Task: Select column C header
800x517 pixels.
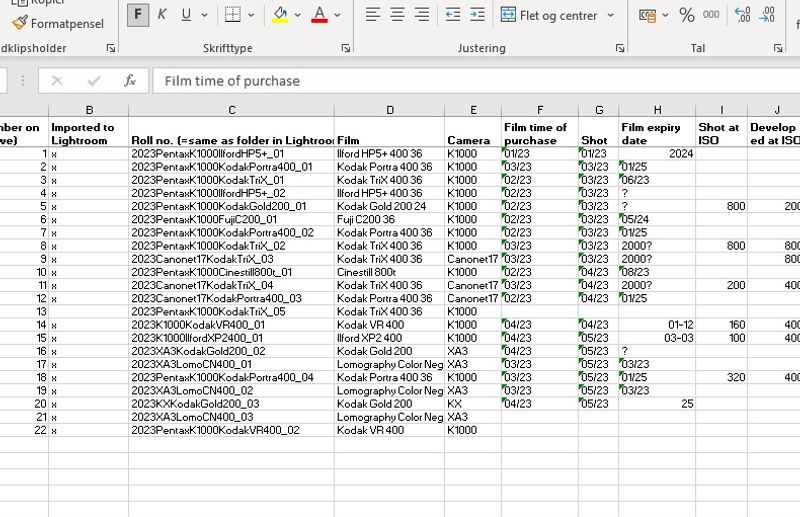Action: point(232,110)
